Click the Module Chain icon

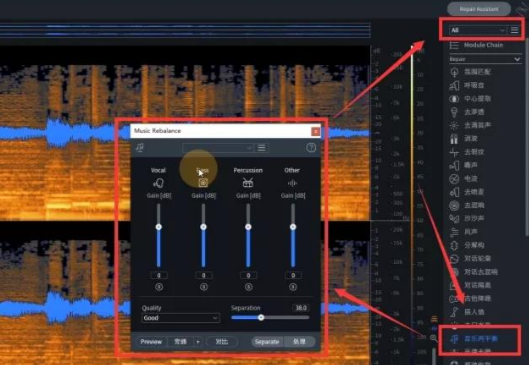454,45
